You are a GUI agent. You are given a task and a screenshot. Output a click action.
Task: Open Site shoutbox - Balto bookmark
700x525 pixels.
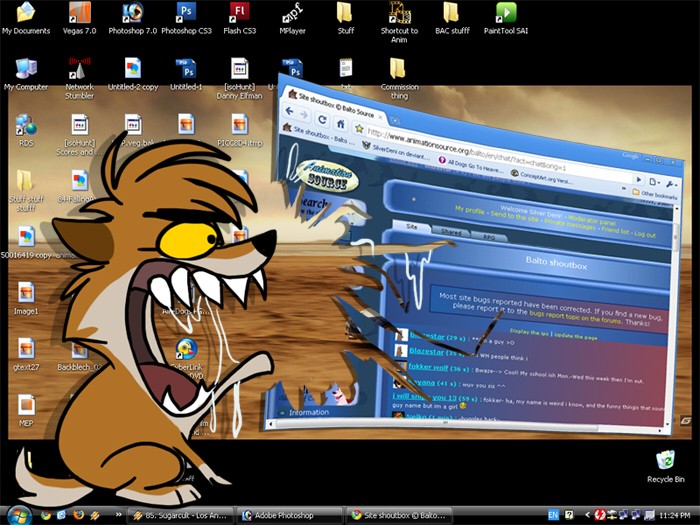coord(319,135)
